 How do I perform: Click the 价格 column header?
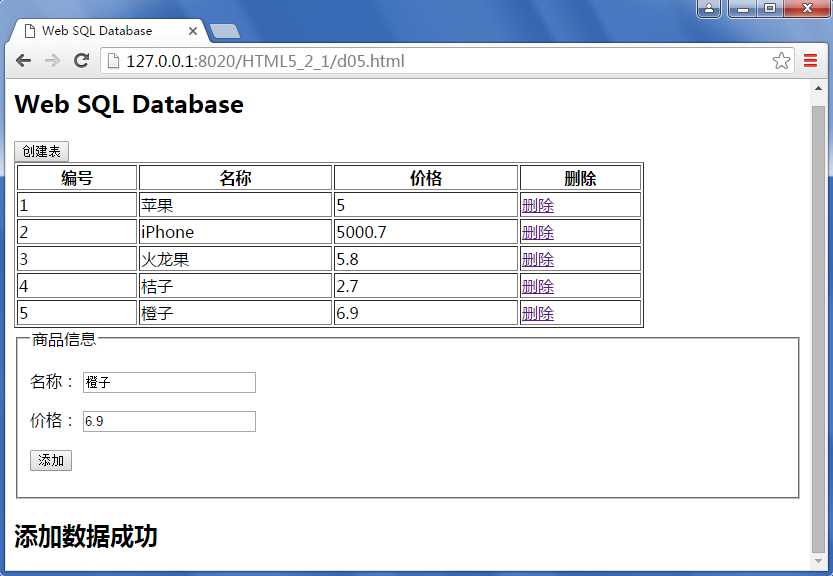click(x=426, y=177)
